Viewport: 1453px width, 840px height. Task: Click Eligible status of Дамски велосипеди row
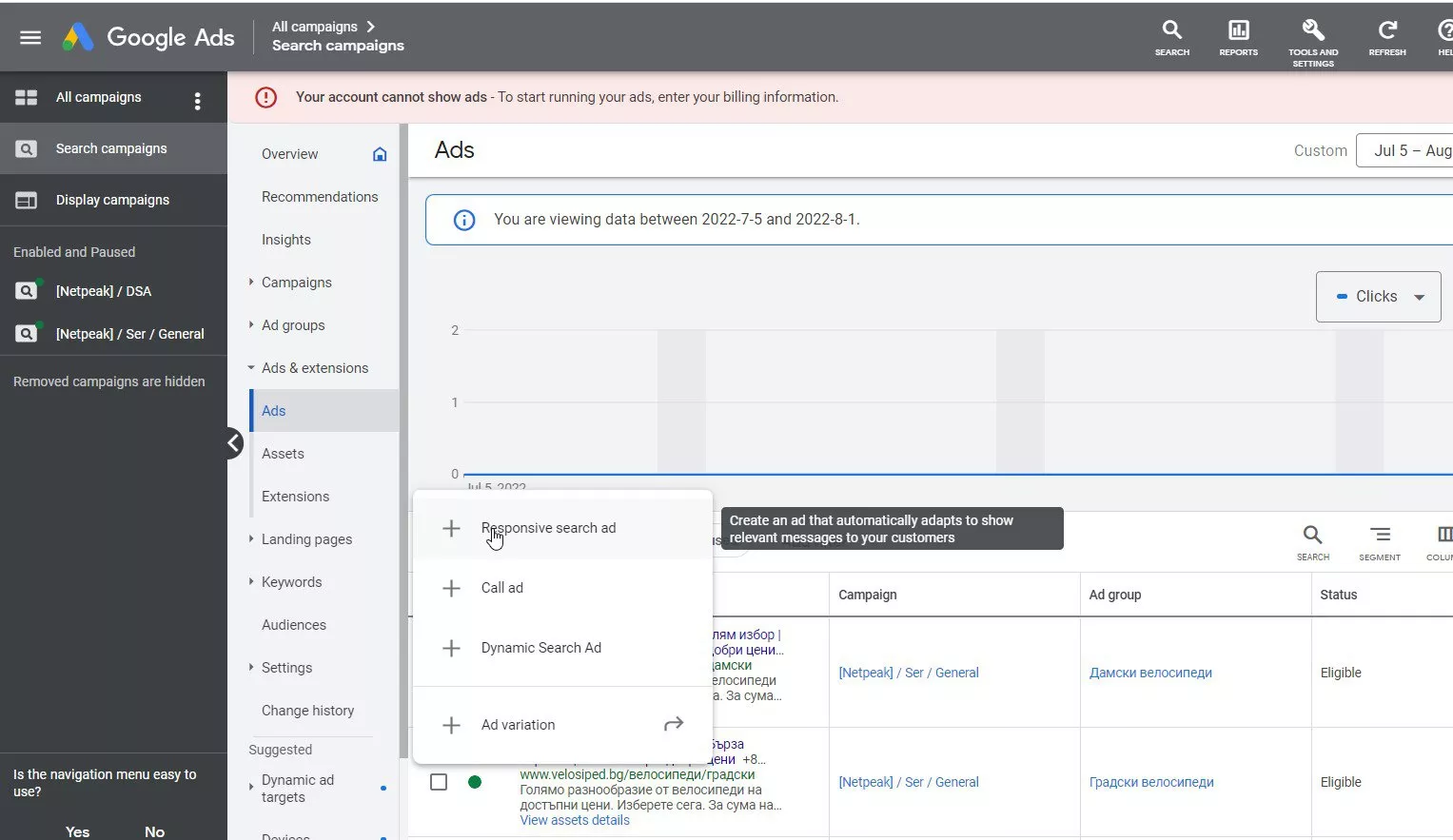(x=1341, y=673)
